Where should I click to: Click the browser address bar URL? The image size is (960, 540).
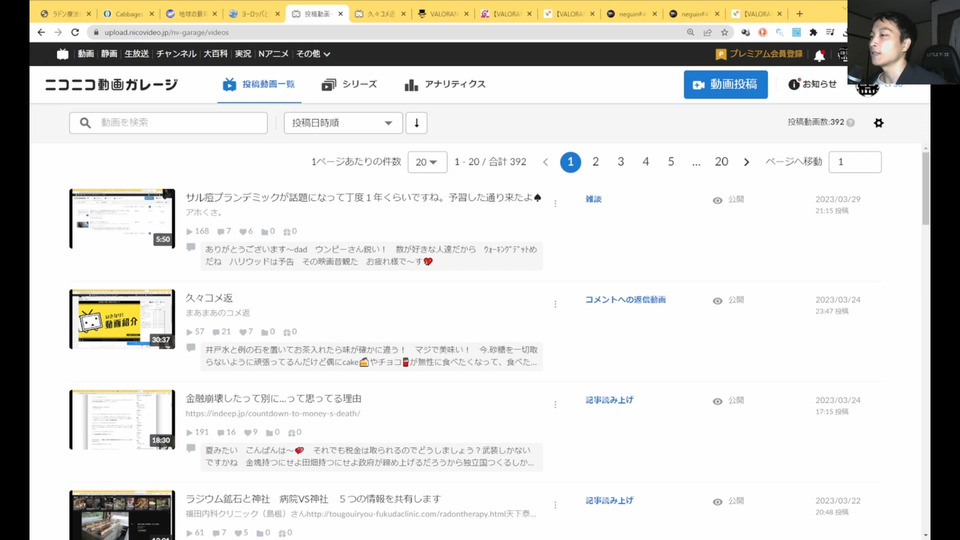point(167,32)
